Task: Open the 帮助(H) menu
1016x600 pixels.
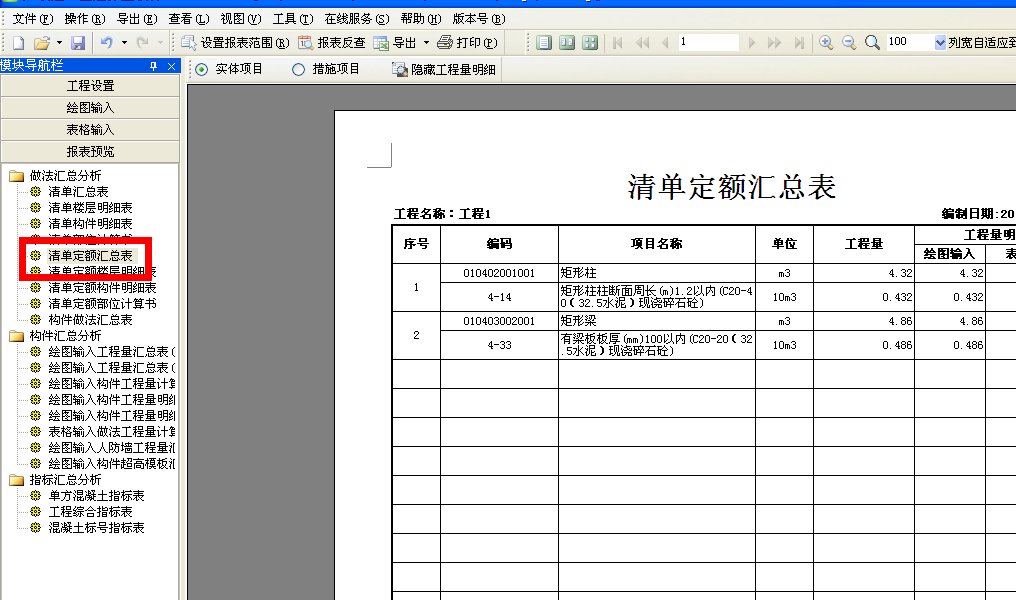Action: pyautogui.click(x=421, y=19)
